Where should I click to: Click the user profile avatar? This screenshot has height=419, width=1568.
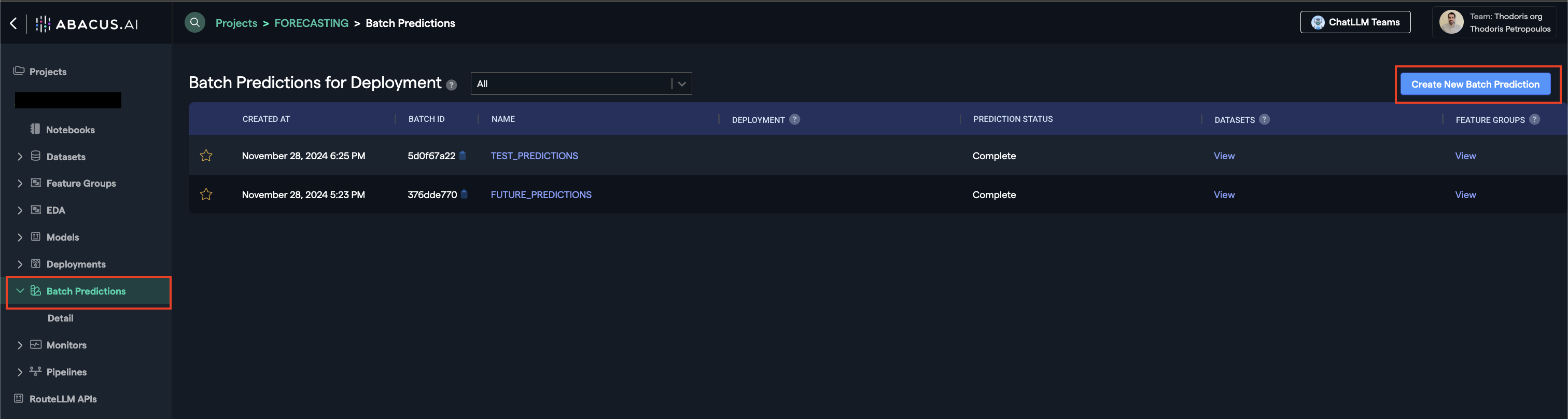1451,22
